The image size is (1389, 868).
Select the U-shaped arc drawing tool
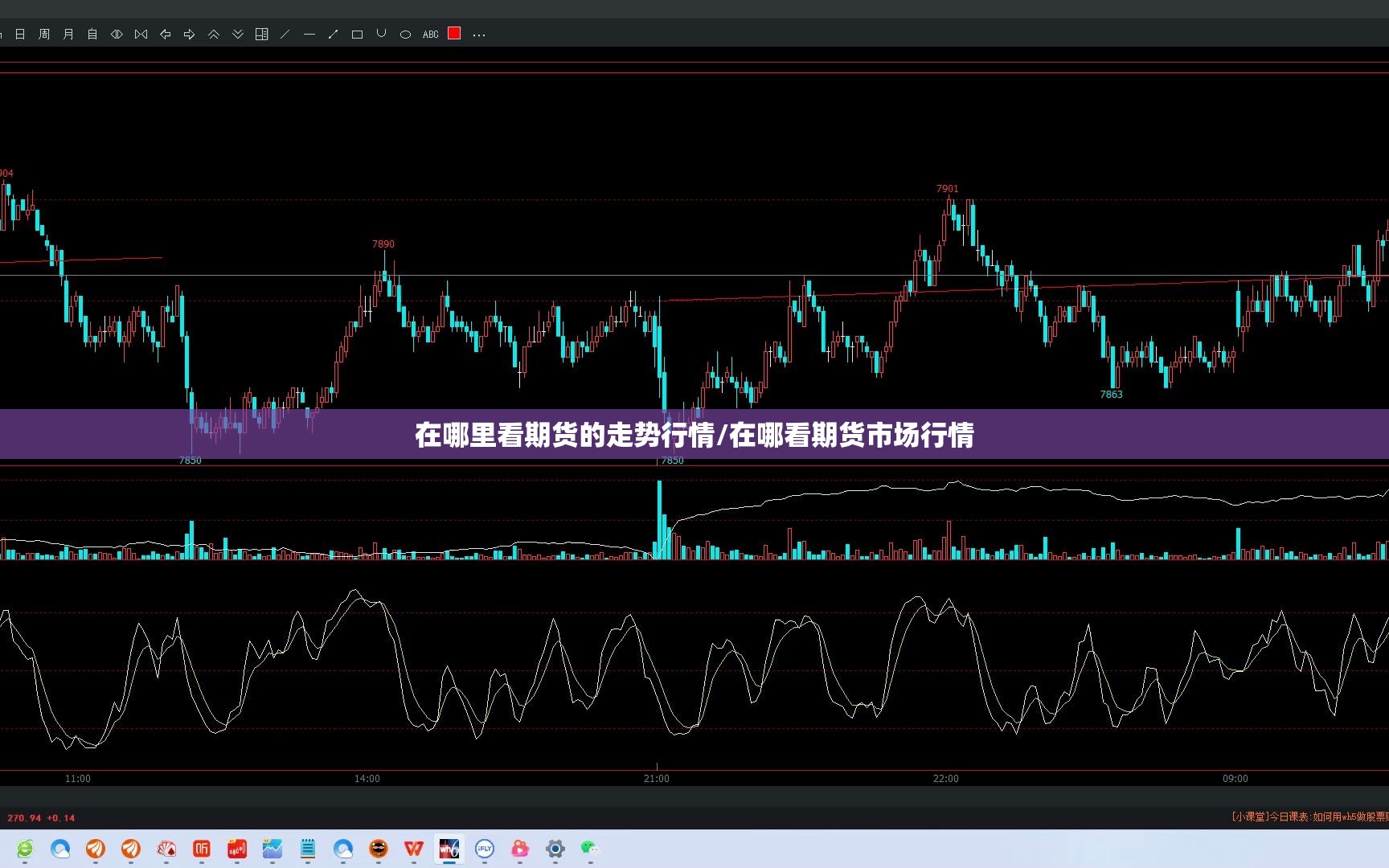pyautogui.click(x=382, y=34)
